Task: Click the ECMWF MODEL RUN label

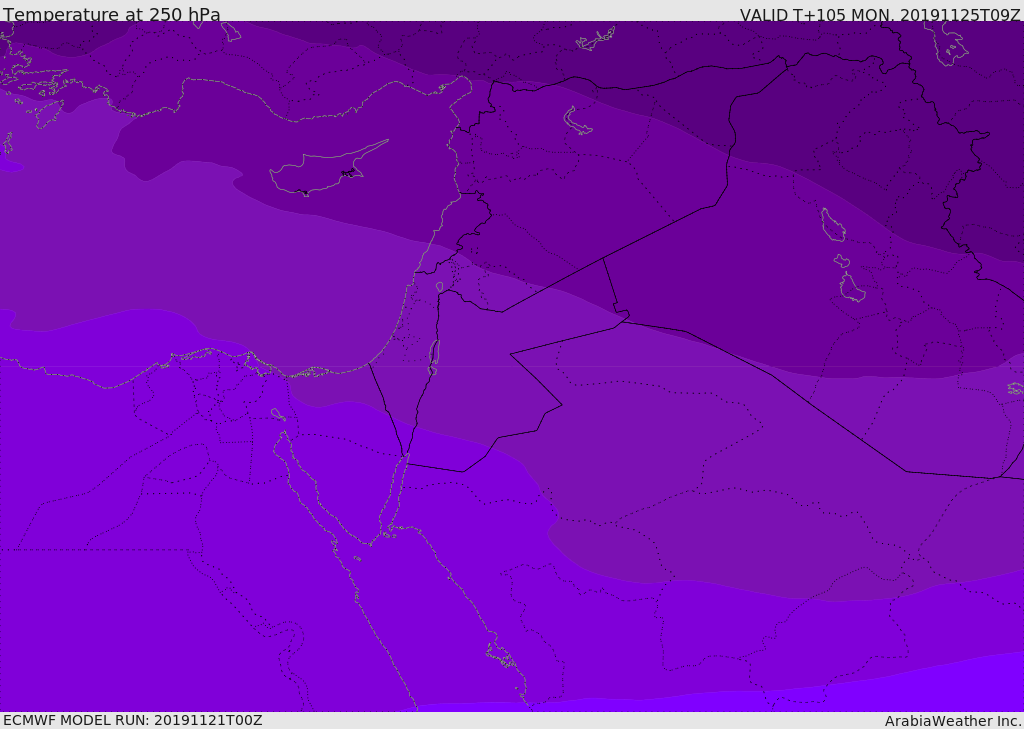Action: point(132,720)
